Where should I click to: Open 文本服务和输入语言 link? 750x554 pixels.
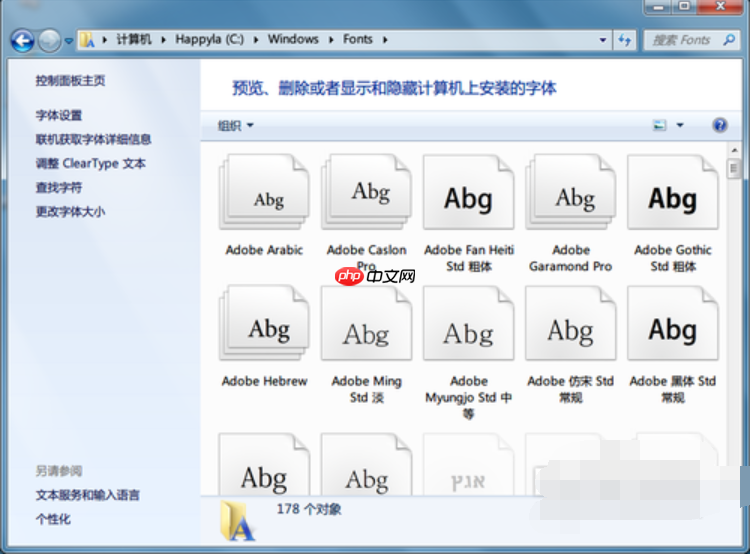click(x=88, y=495)
